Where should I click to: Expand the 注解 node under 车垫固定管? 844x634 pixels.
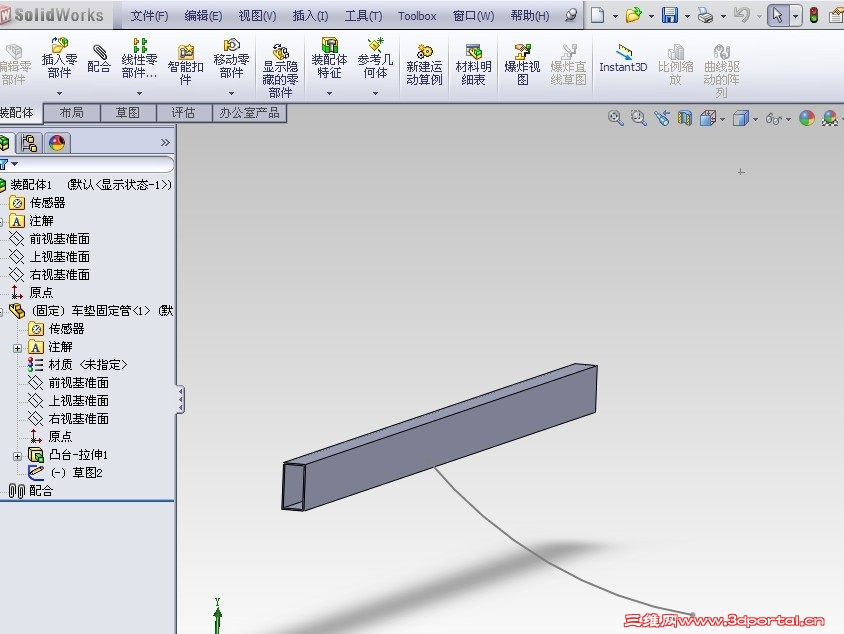17,348
